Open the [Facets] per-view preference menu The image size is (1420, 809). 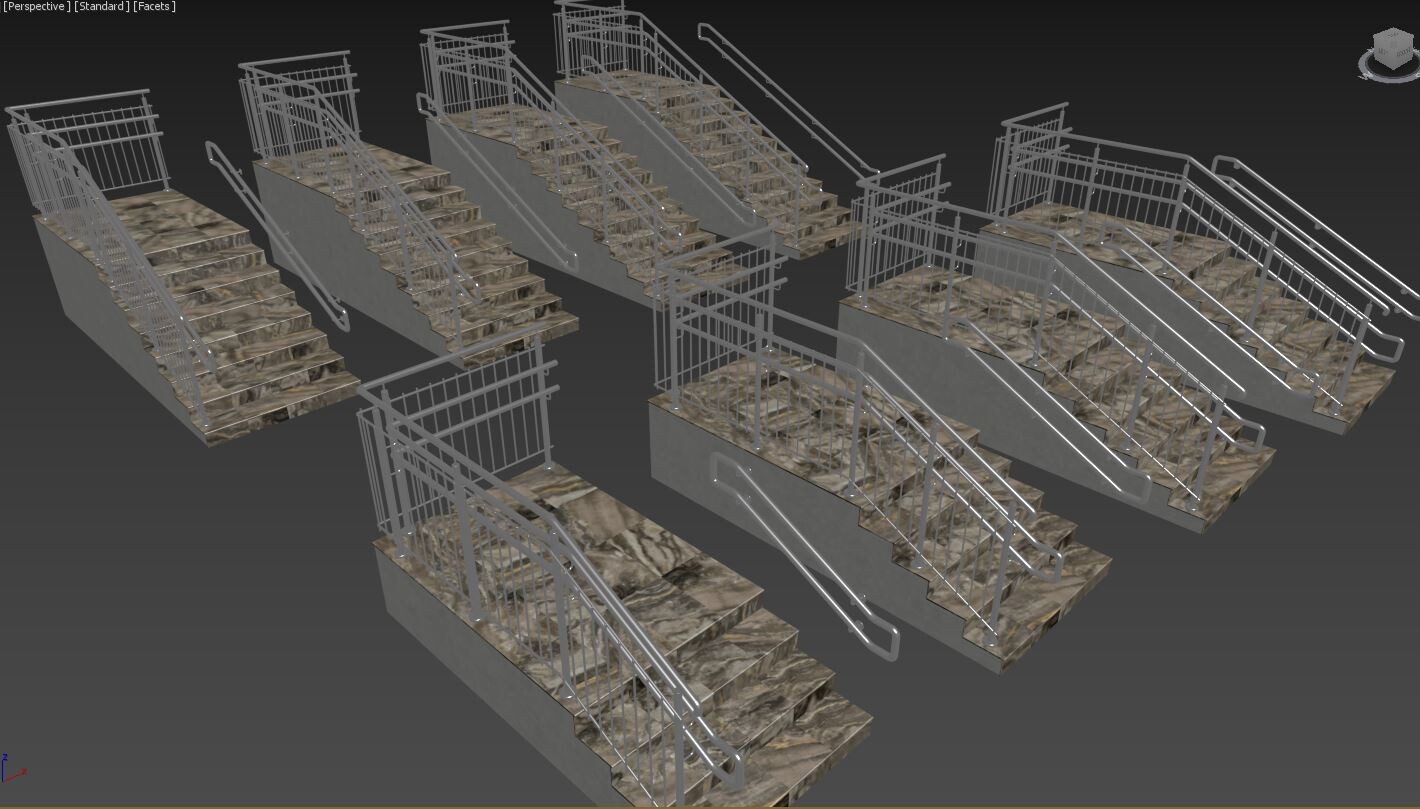pos(155,6)
